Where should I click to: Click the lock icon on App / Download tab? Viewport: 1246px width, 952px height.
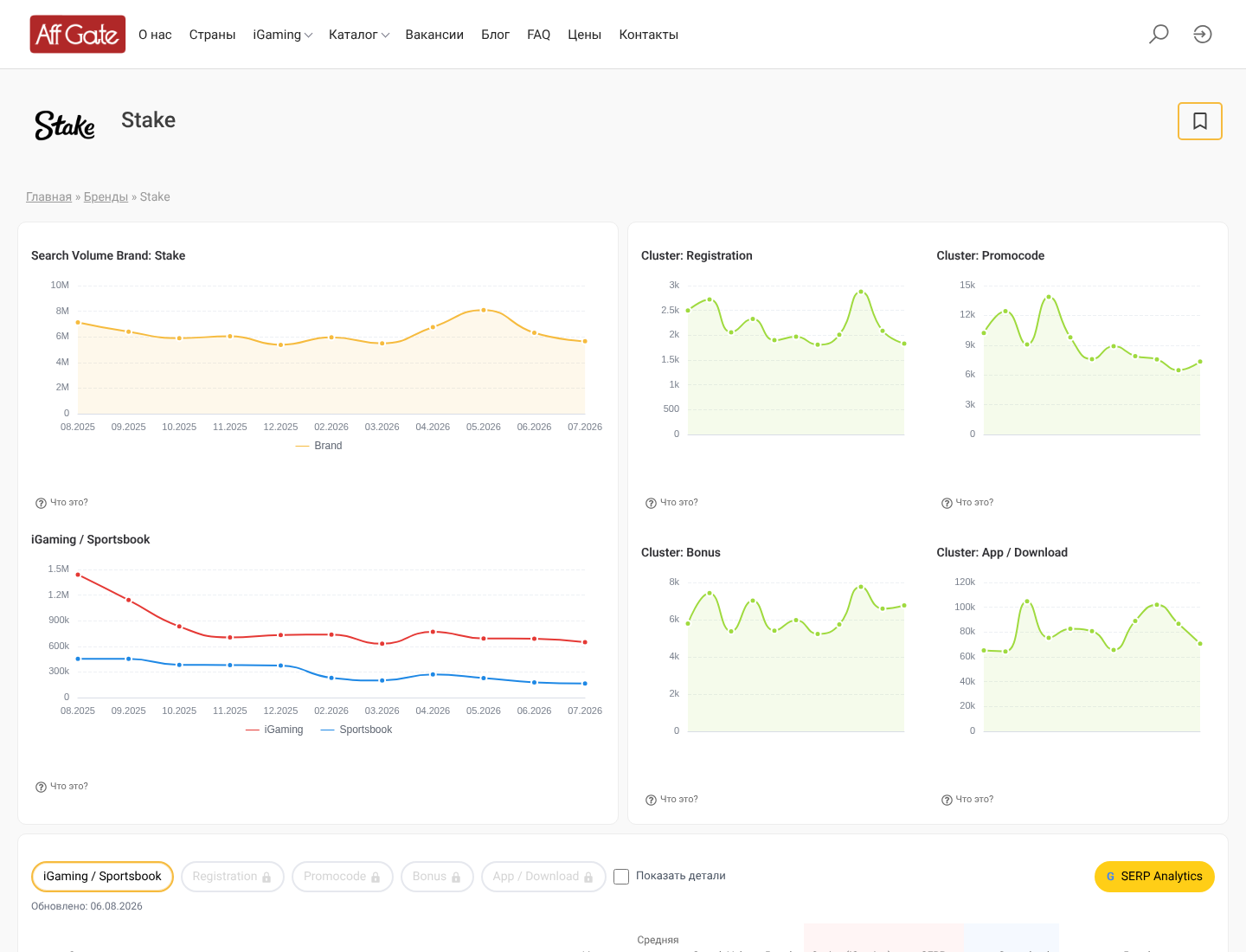(x=588, y=878)
